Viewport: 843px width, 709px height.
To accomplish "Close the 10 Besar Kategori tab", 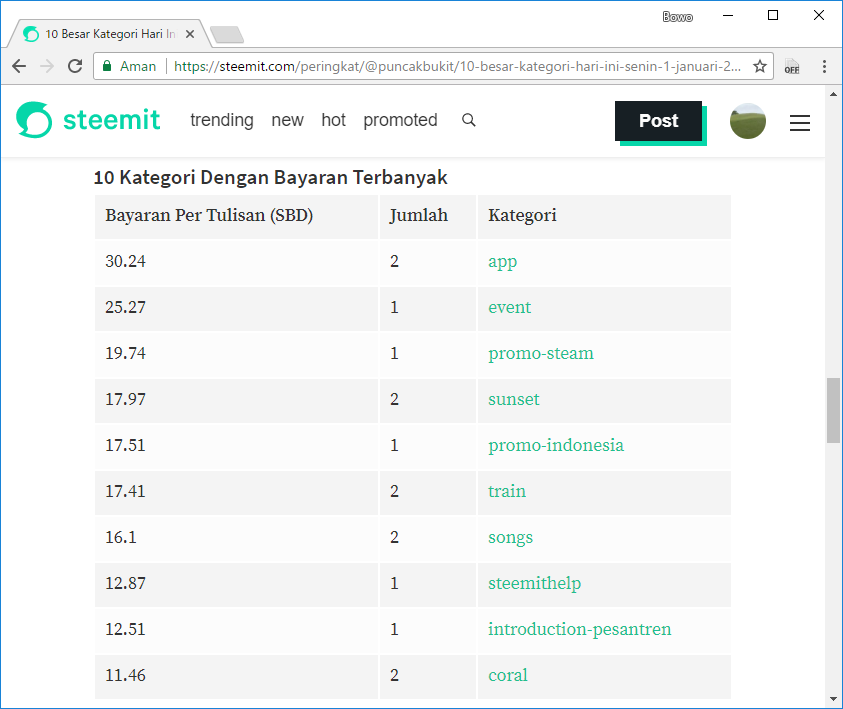I will pyautogui.click(x=189, y=34).
